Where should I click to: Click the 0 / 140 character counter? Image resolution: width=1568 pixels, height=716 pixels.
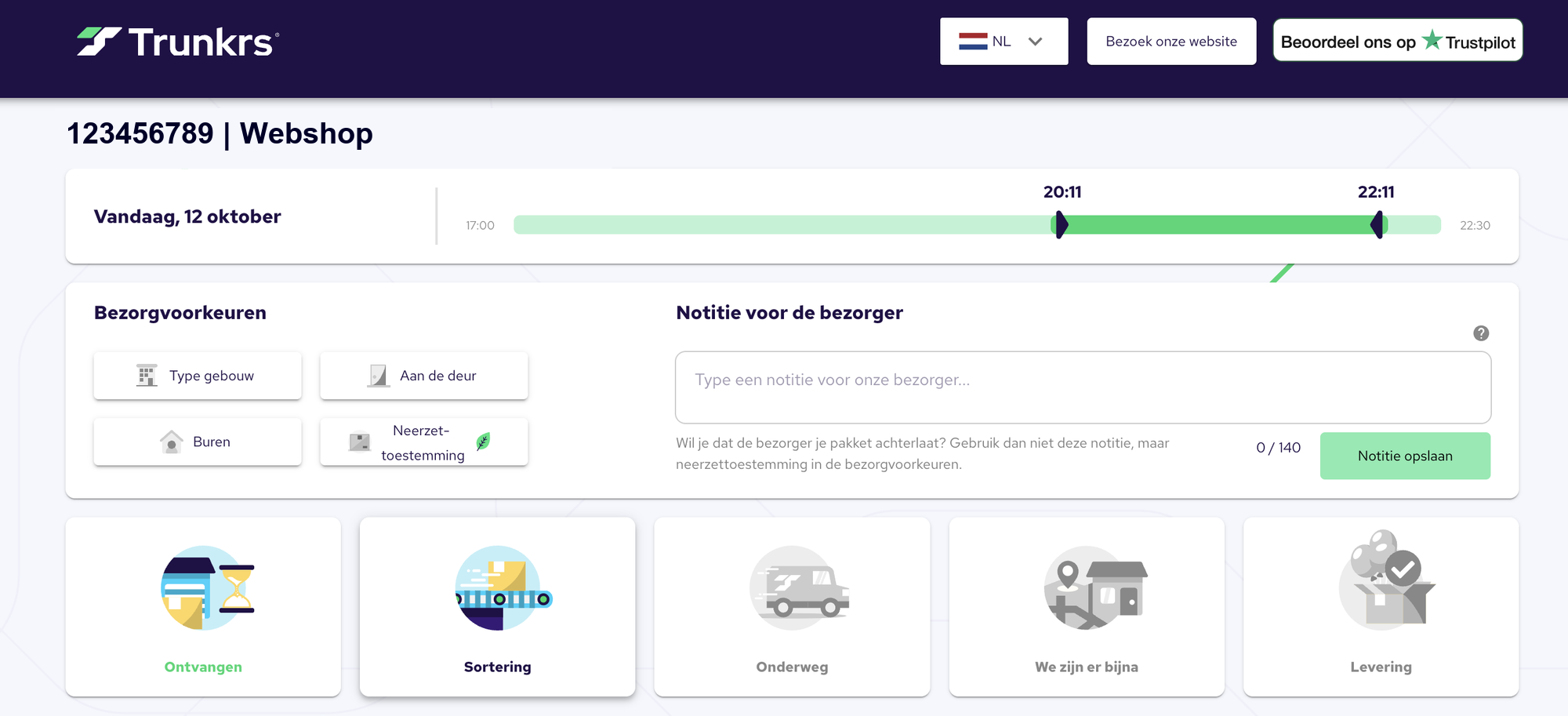[1278, 448]
